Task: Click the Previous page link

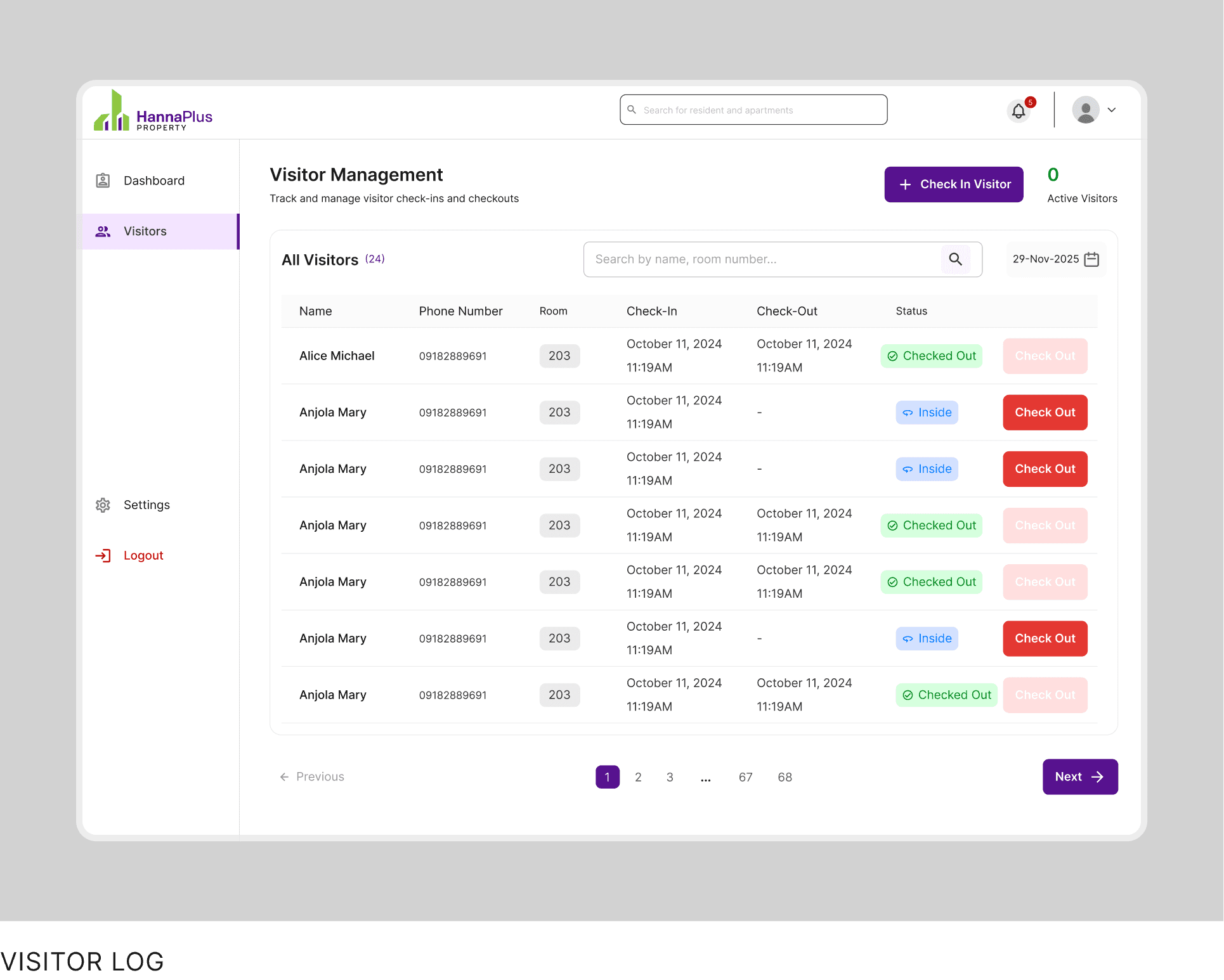Action: click(312, 777)
